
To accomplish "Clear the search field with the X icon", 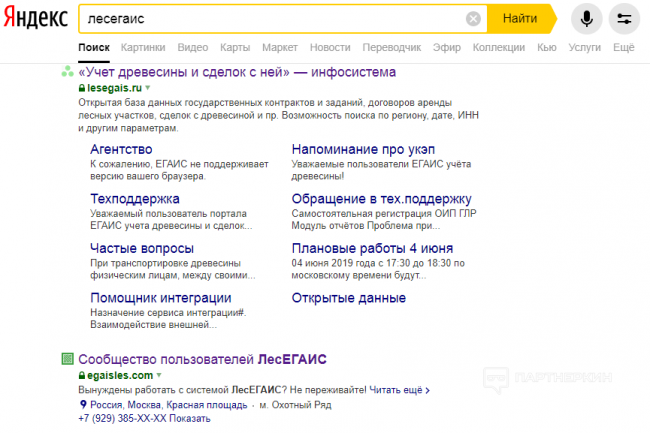I will [473, 19].
